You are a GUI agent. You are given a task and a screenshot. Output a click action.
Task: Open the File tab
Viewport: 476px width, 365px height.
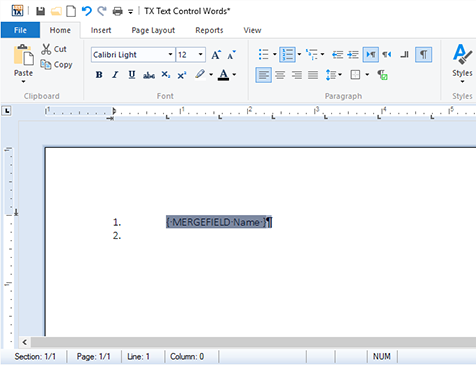pyautogui.click(x=20, y=30)
